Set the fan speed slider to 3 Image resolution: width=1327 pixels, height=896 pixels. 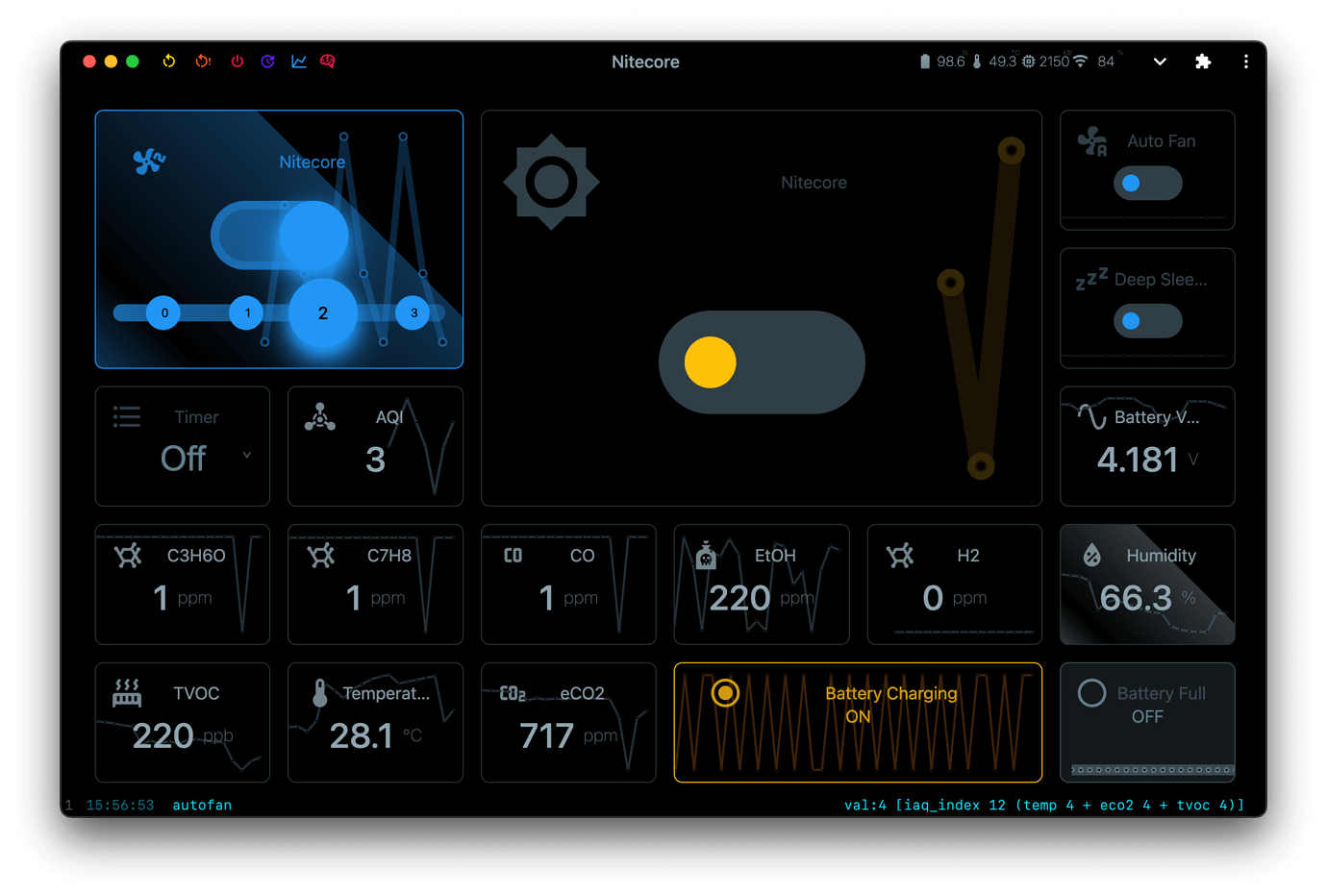pyautogui.click(x=413, y=312)
